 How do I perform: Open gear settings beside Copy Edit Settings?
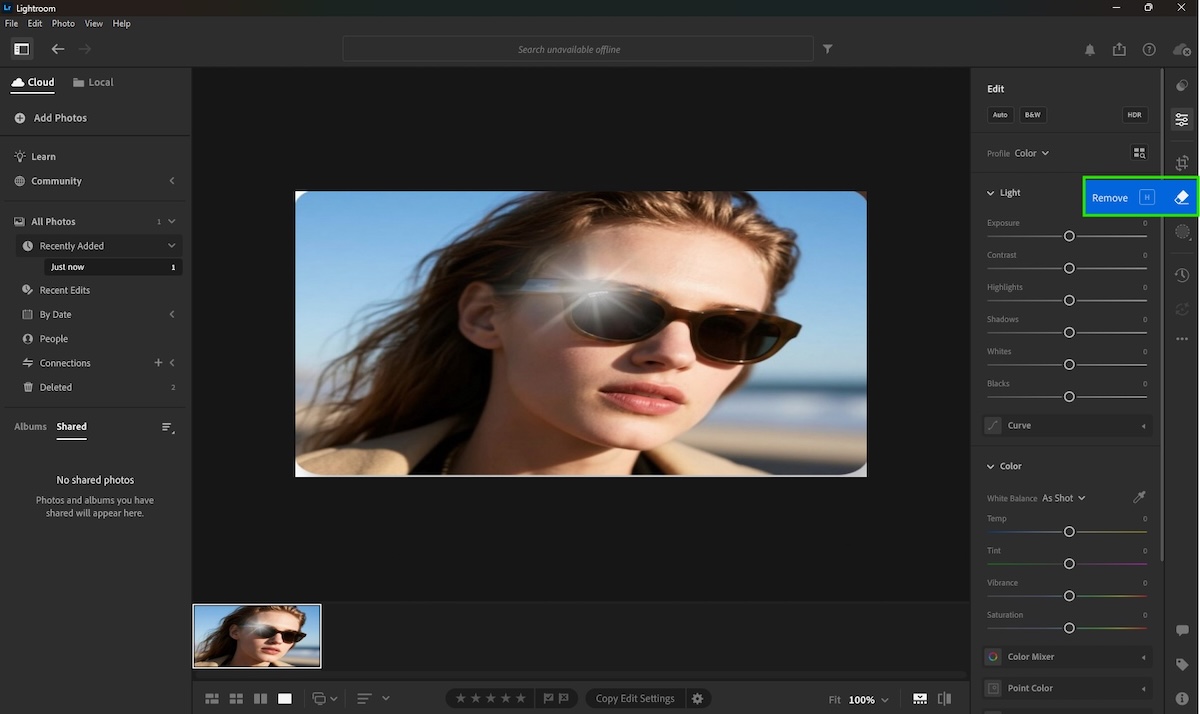pos(698,698)
